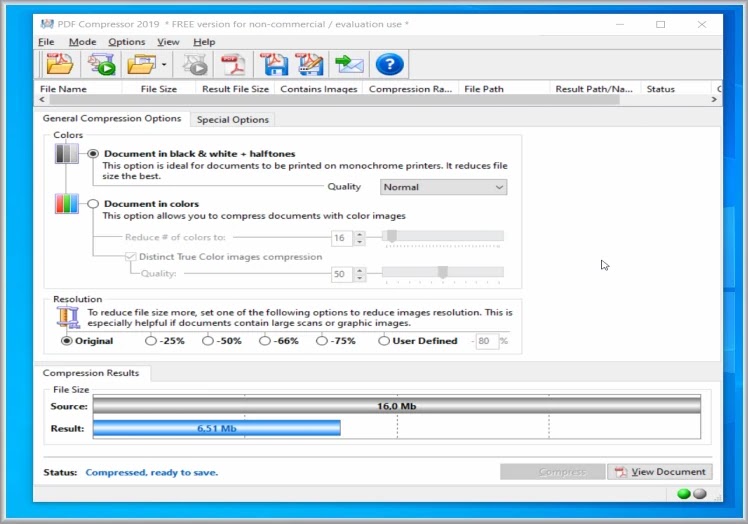Select -25% resolution option

pos(151,341)
